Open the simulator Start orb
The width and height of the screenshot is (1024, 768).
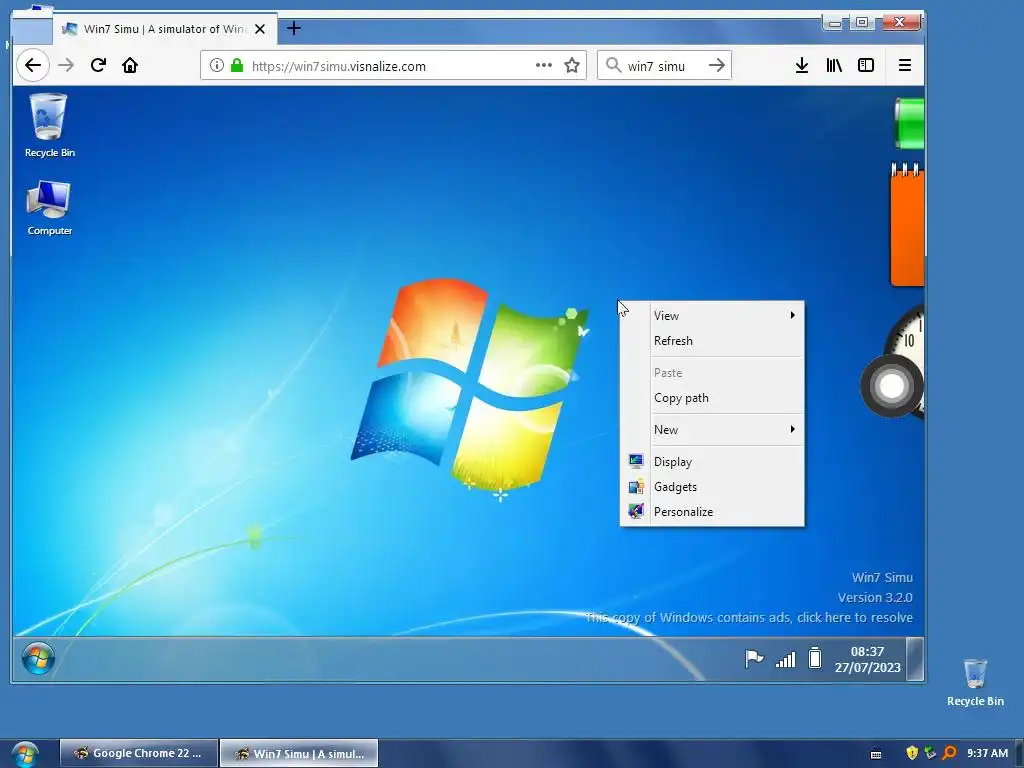tap(38, 658)
